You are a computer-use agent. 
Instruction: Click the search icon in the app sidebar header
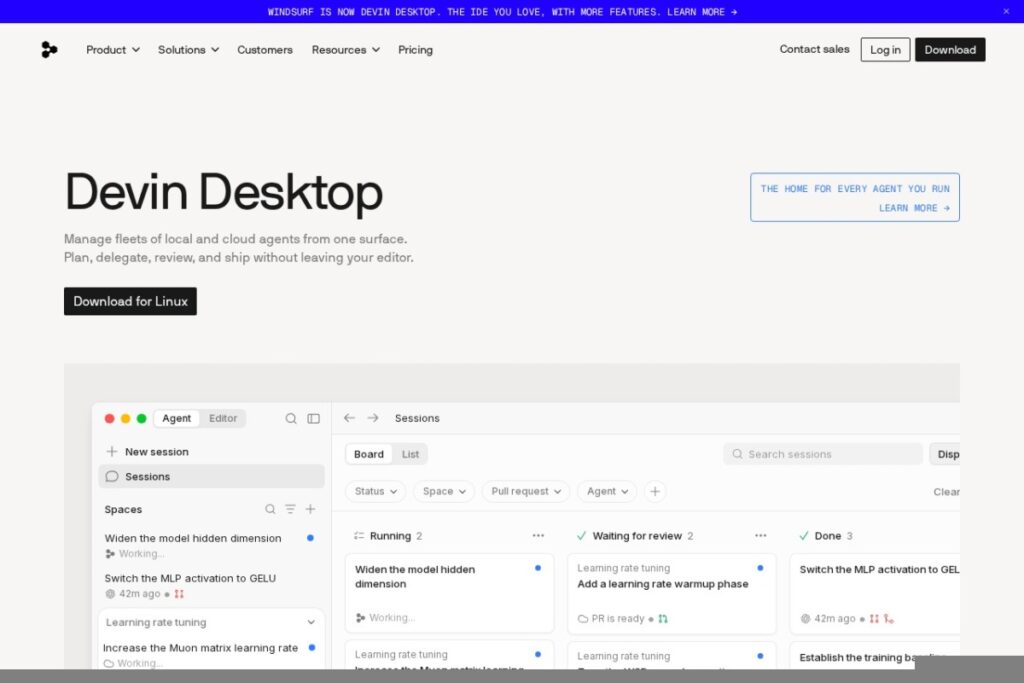pos(291,419)
